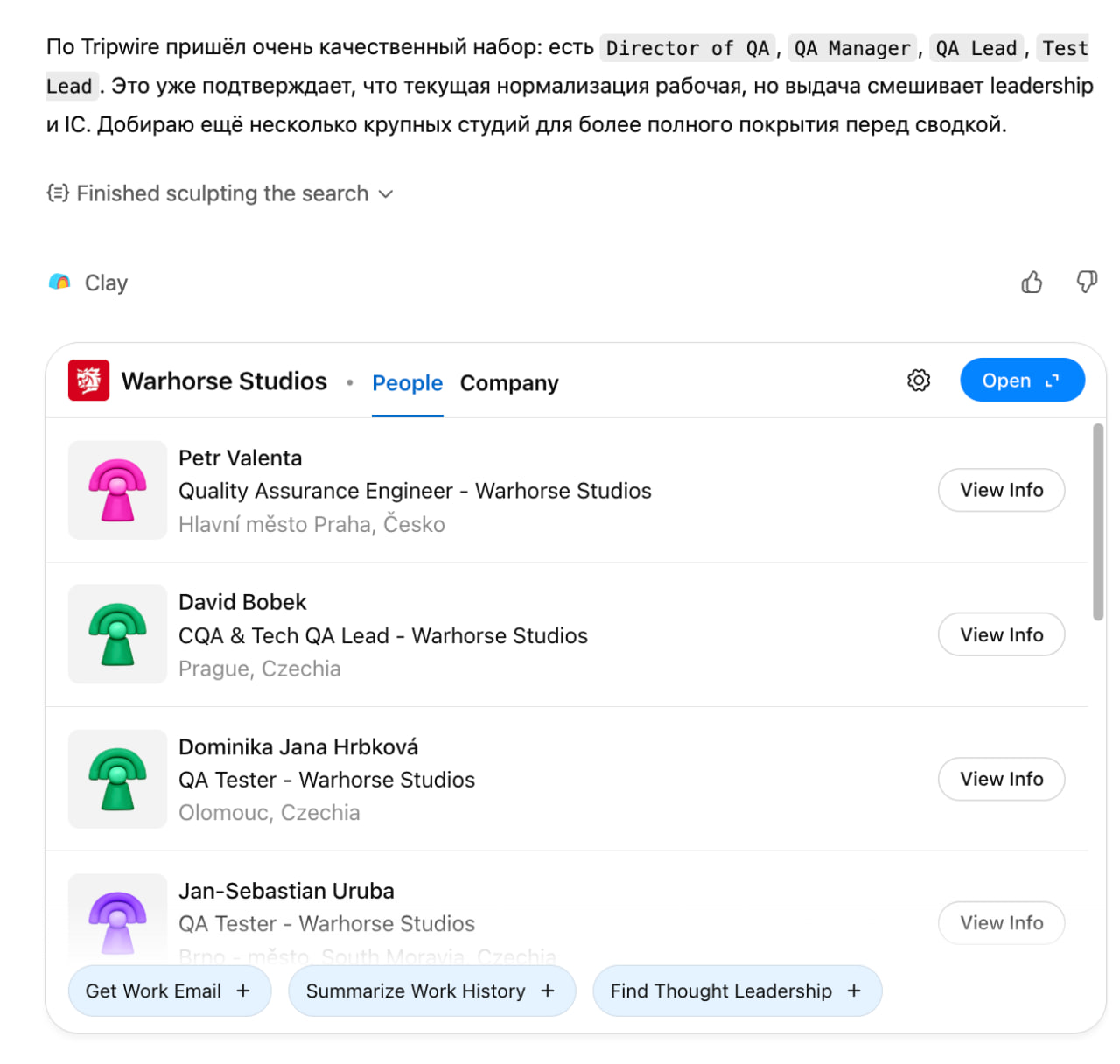Screen dimensions: 1120x1064
Task: Click the thumbs up feedback icon
Action: 1032,283
